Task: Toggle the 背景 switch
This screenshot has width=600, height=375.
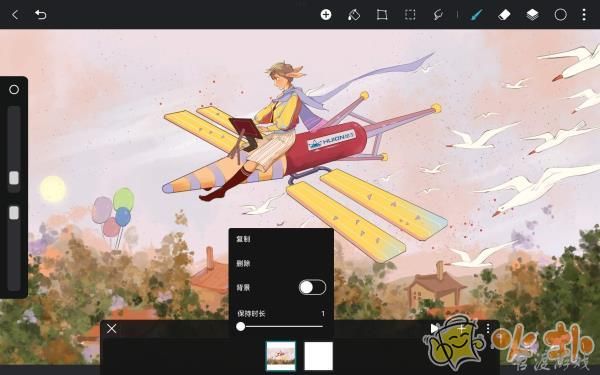Action: coord(312,287)
